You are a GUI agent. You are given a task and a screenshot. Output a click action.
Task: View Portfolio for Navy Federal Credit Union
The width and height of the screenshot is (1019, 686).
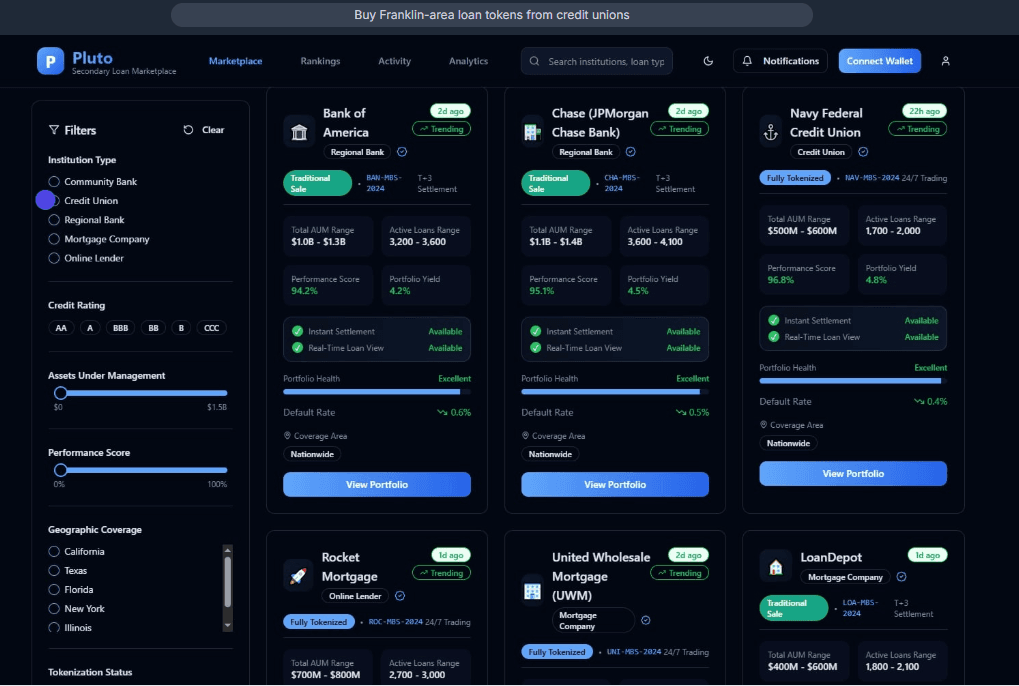click(x=853, y=474)
